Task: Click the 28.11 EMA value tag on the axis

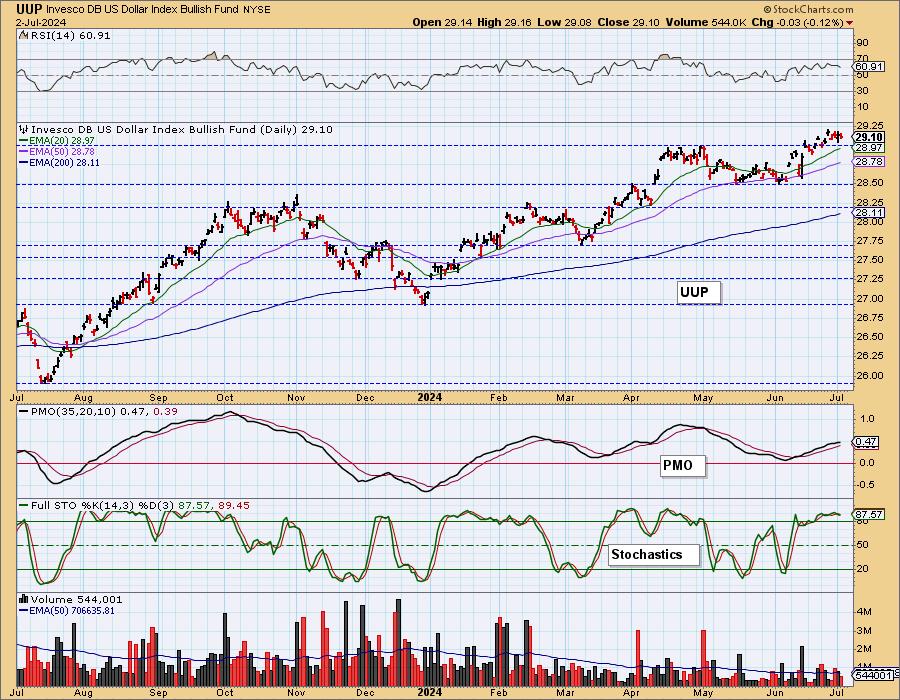Action: [868, 212]
